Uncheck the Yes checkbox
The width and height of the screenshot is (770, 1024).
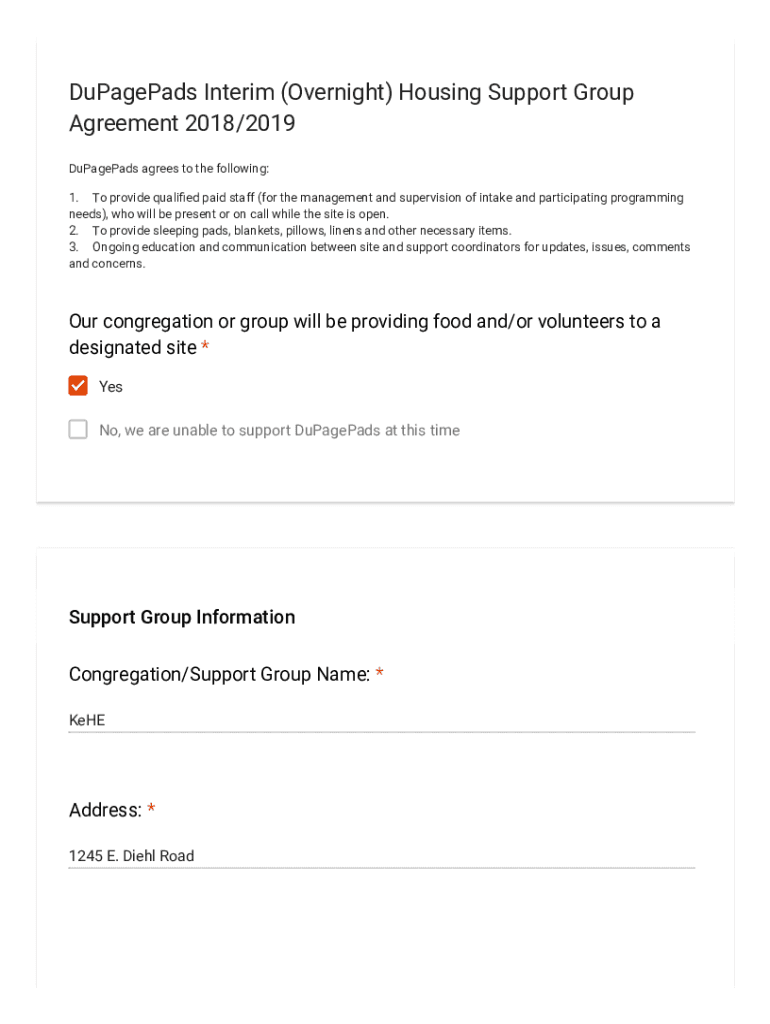pyautogui.click(x=78, y=386)
